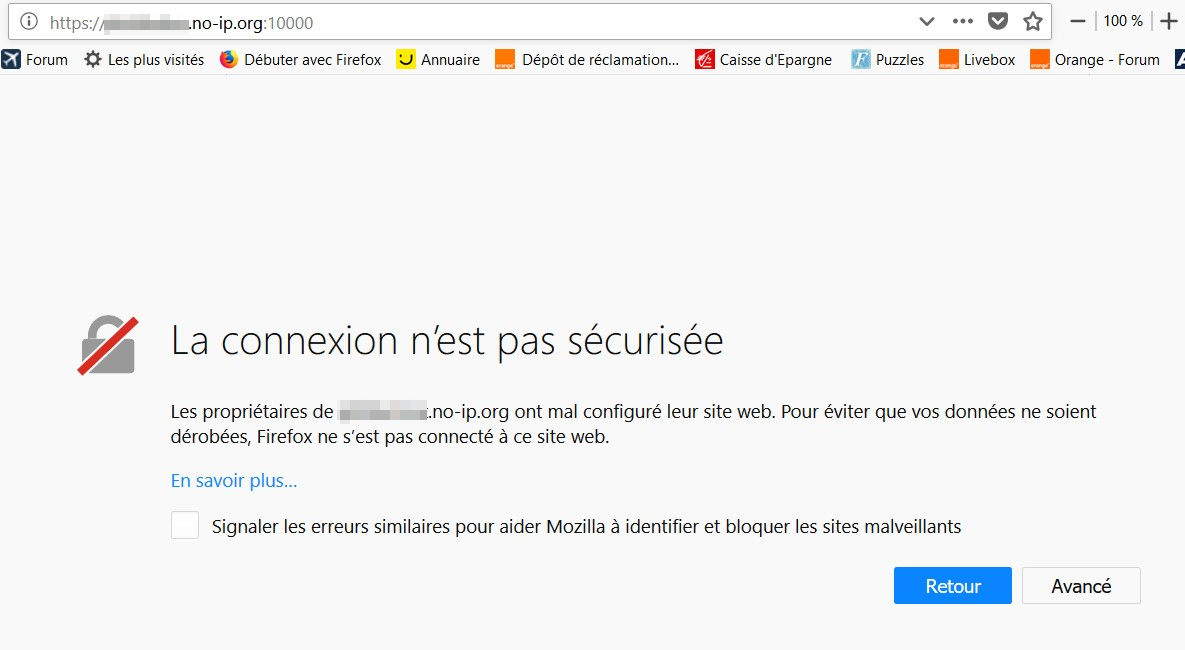Open the Caisse d'Epargne bookmark
1185x650 pixels.
tap(764, 60)
